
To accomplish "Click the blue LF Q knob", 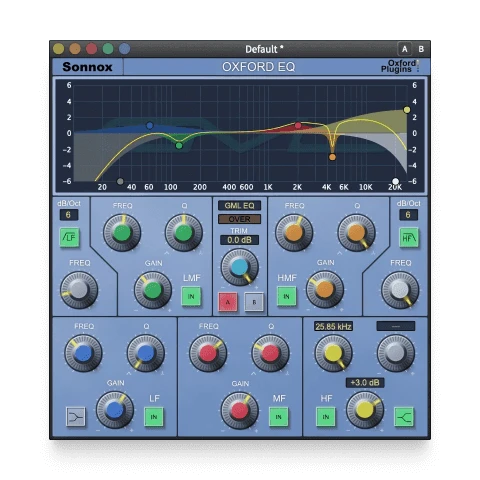I will pos(146,353).
